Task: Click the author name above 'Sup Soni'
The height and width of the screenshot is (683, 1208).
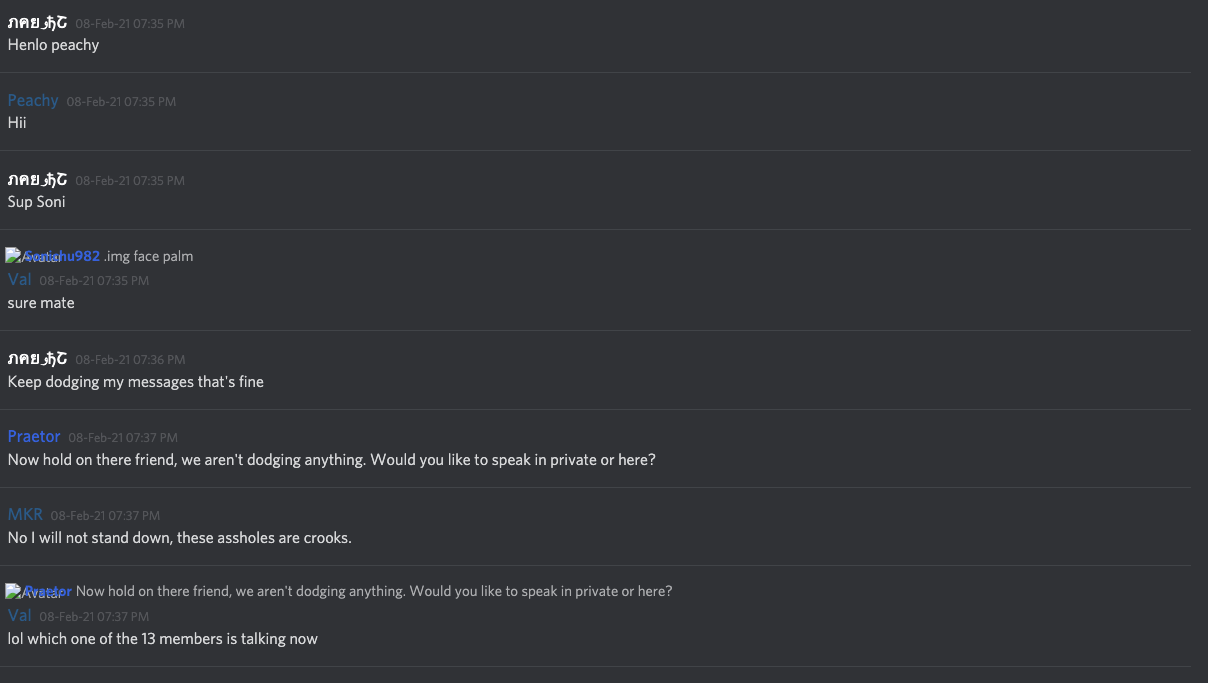Action: pos(37,179)
